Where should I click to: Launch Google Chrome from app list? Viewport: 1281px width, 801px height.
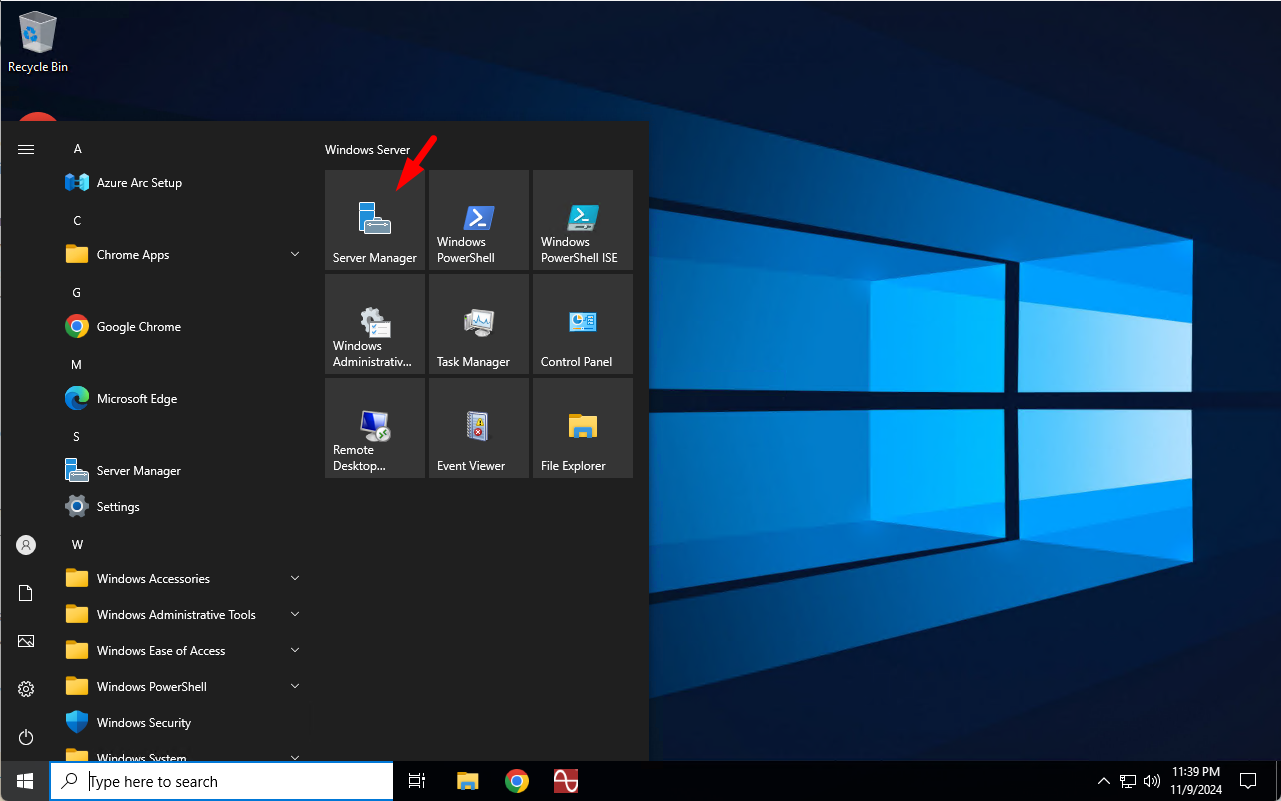click(x=184, y=327)
